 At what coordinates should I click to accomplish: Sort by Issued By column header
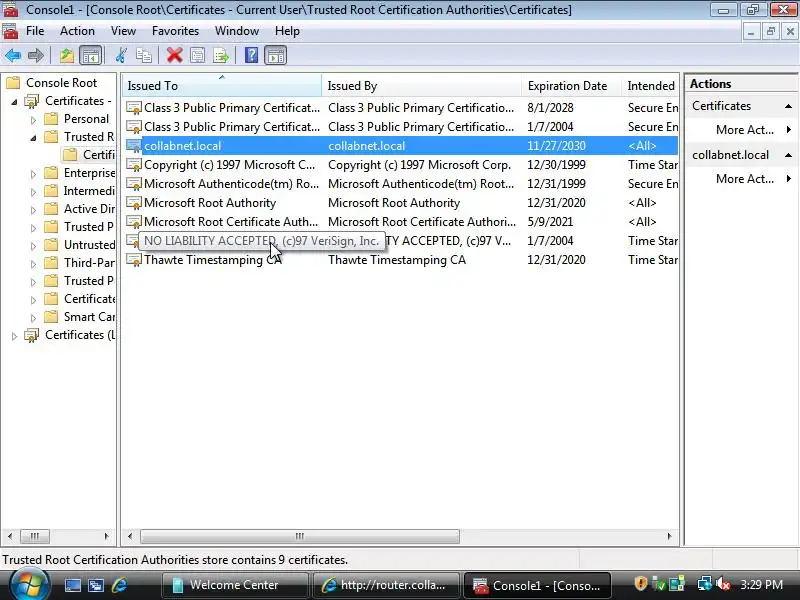coord(422,86)
